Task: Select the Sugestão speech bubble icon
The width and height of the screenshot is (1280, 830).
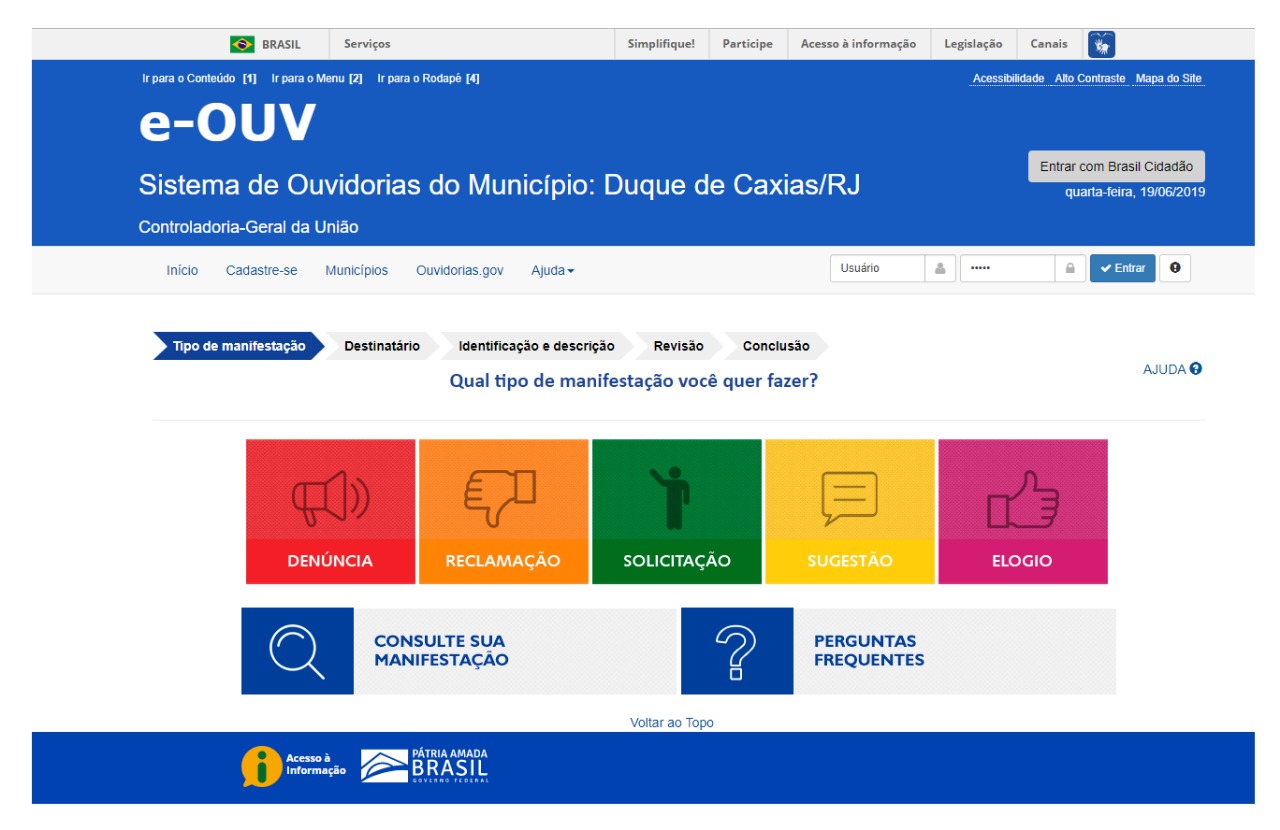Action: pos(849,497)
